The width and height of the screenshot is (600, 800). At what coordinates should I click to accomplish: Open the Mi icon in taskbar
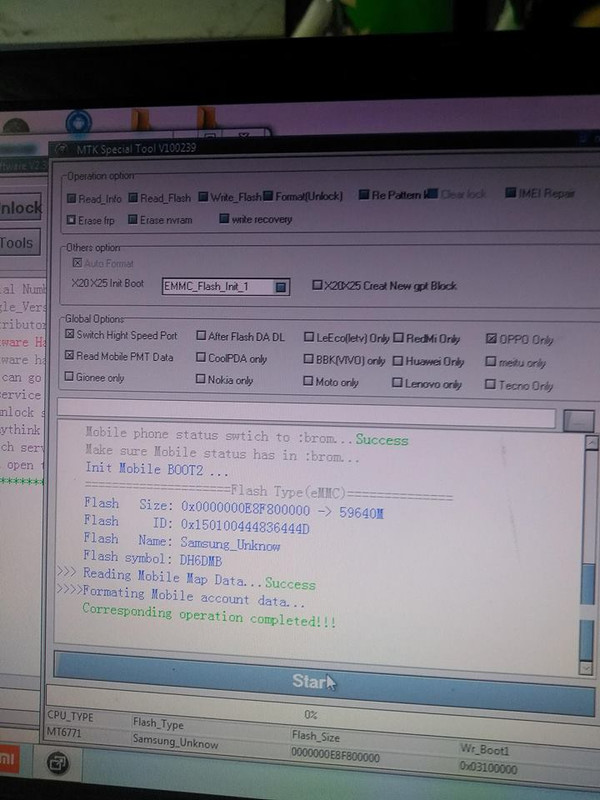[9, 760]
